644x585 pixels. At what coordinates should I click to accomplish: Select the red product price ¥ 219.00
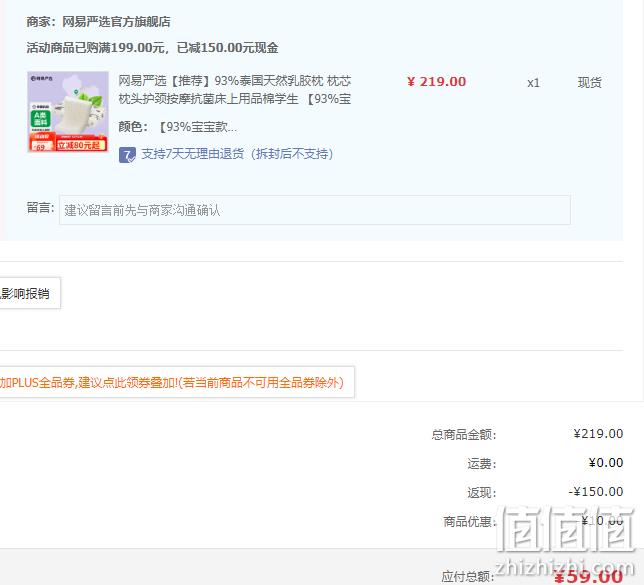[436, 82]
